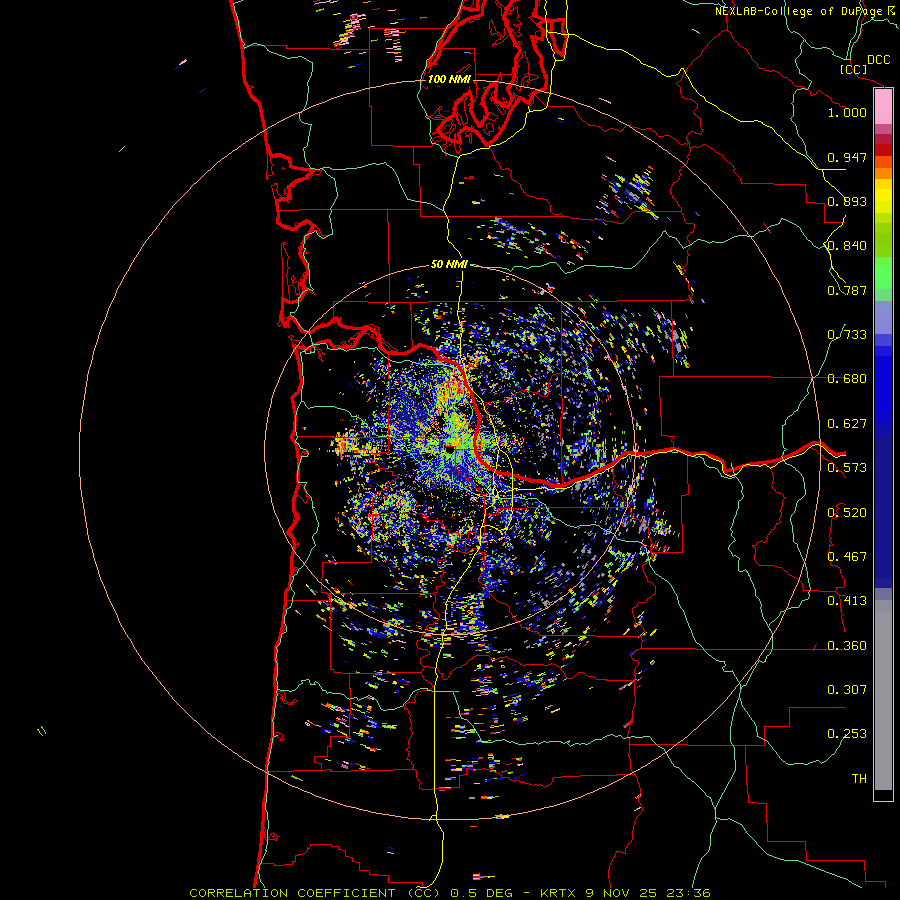Click the KRTX radar site identifier in the caption
The height and width of the screenshot is (900, 900).
(x=558, y=893)
